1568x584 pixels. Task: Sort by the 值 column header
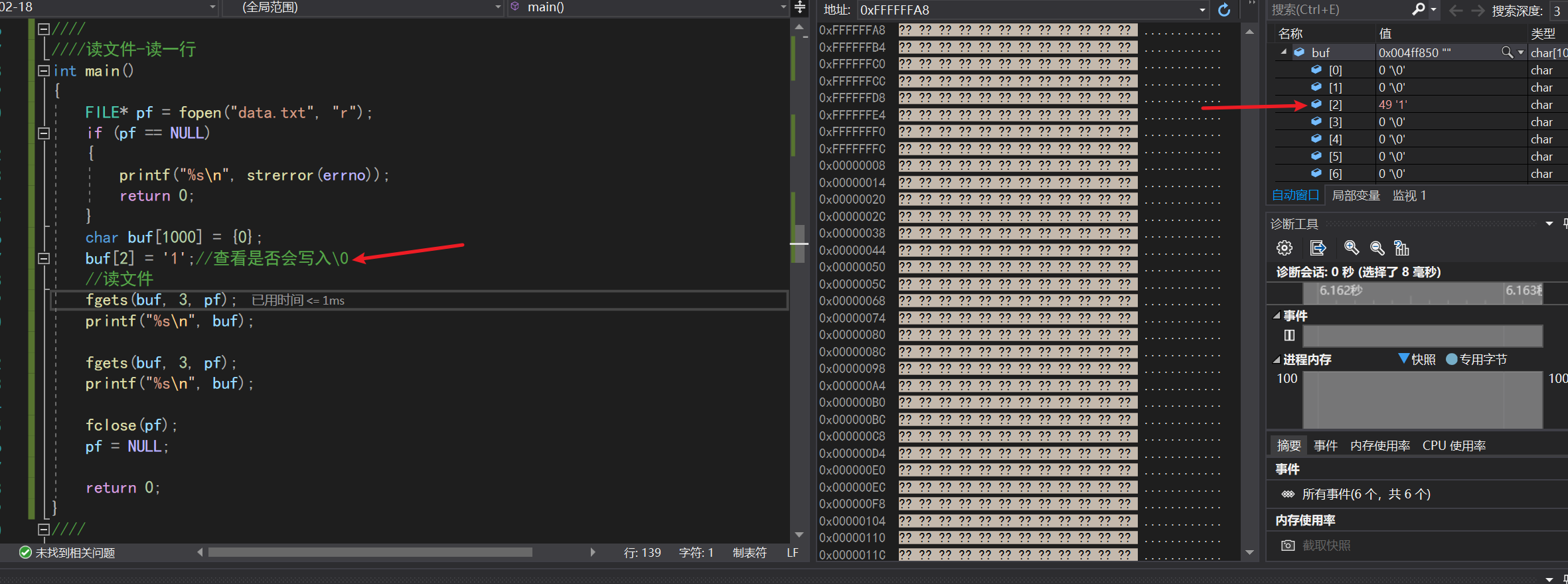(x=1385, y=33)
